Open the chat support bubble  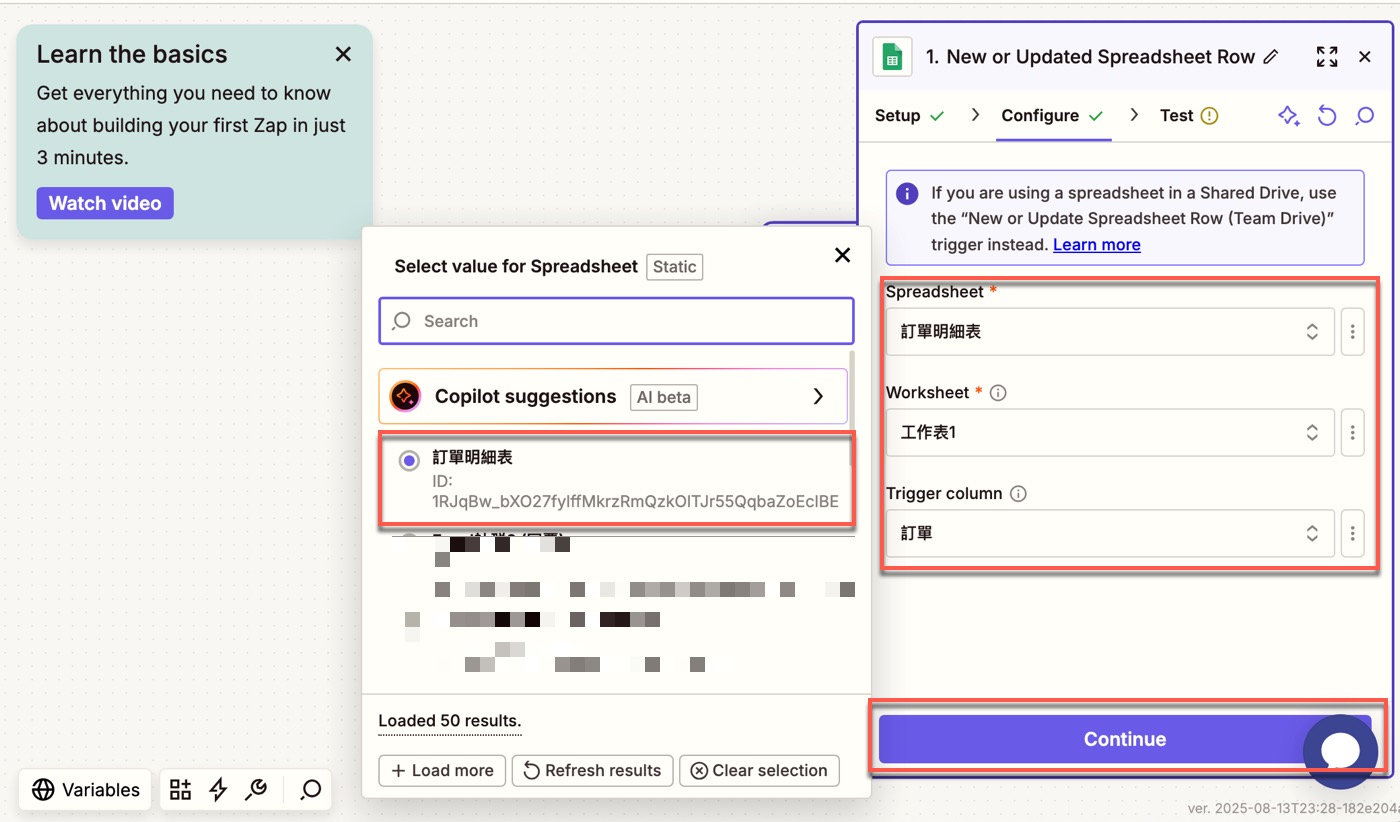click(x=1340, y=751)
